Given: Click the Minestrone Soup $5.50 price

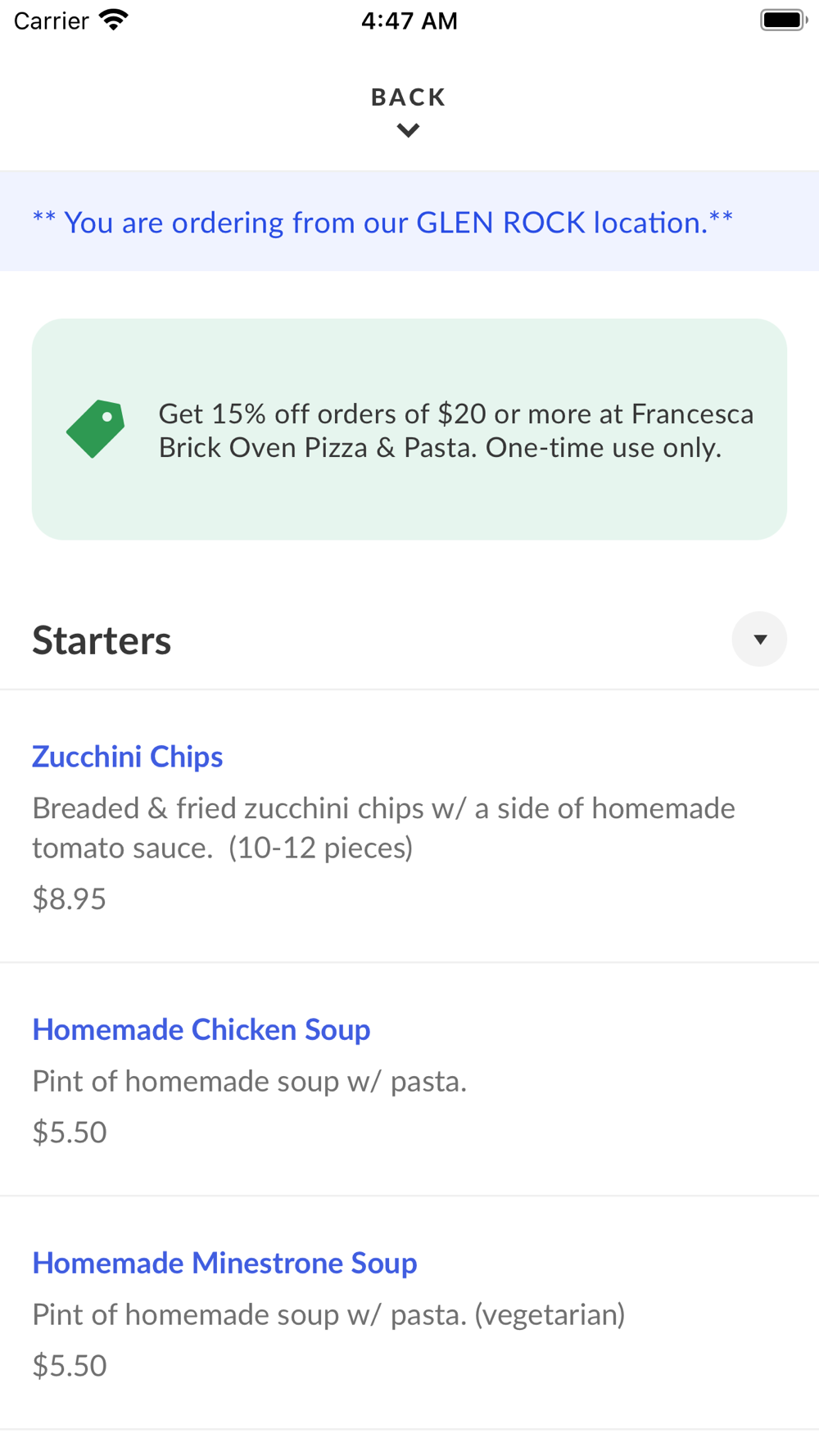Looking at the screenshot, I should (x=70, y=1365).
